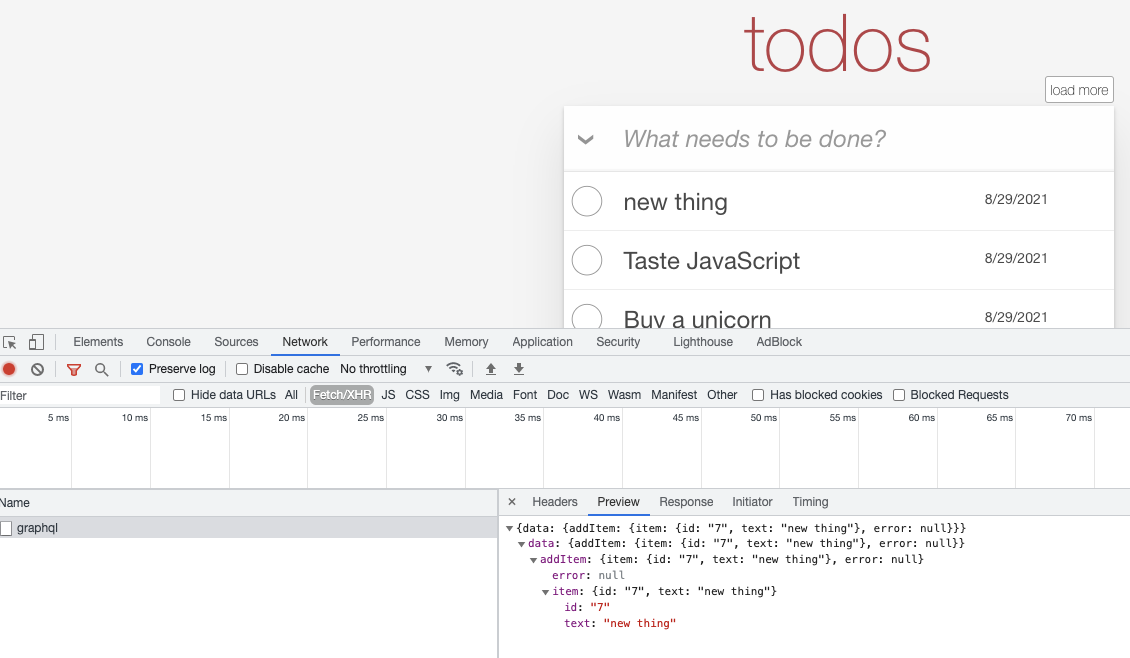
Task: Select the Preview tab
Action: [x=618, y=502]
